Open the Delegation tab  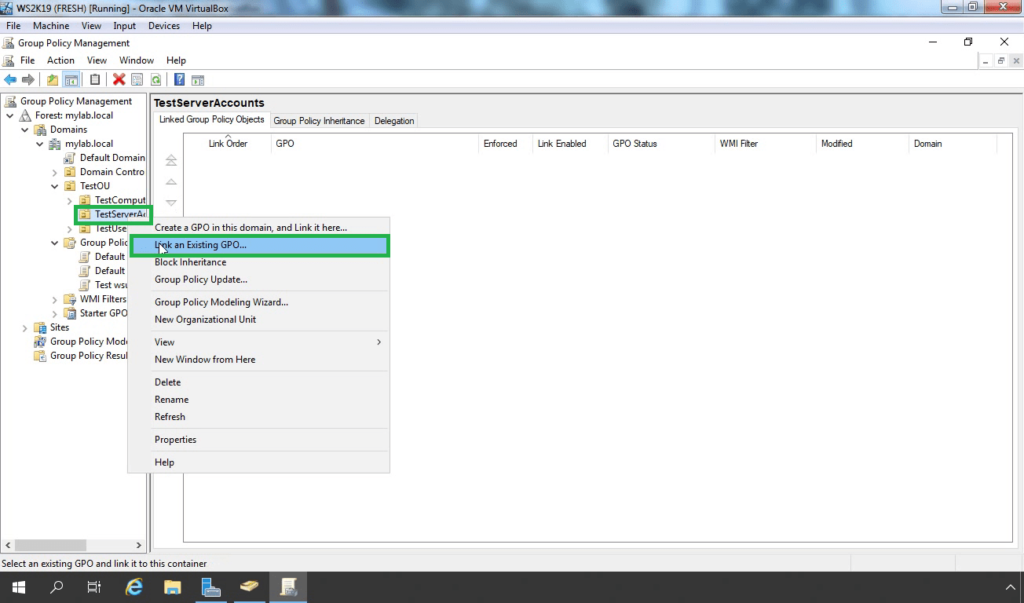pos(394,121)
